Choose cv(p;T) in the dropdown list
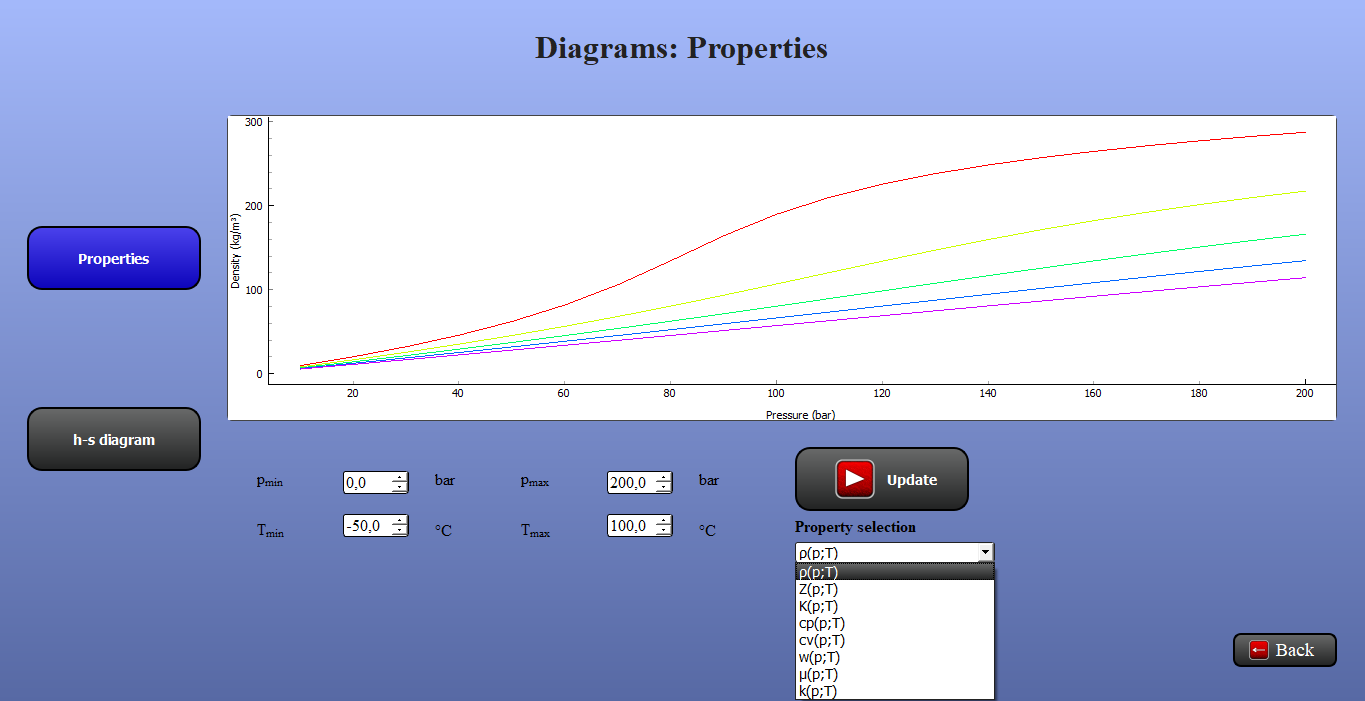This screenshot has width=1365, height=701. pyautogui.click(x=895, y=640)
